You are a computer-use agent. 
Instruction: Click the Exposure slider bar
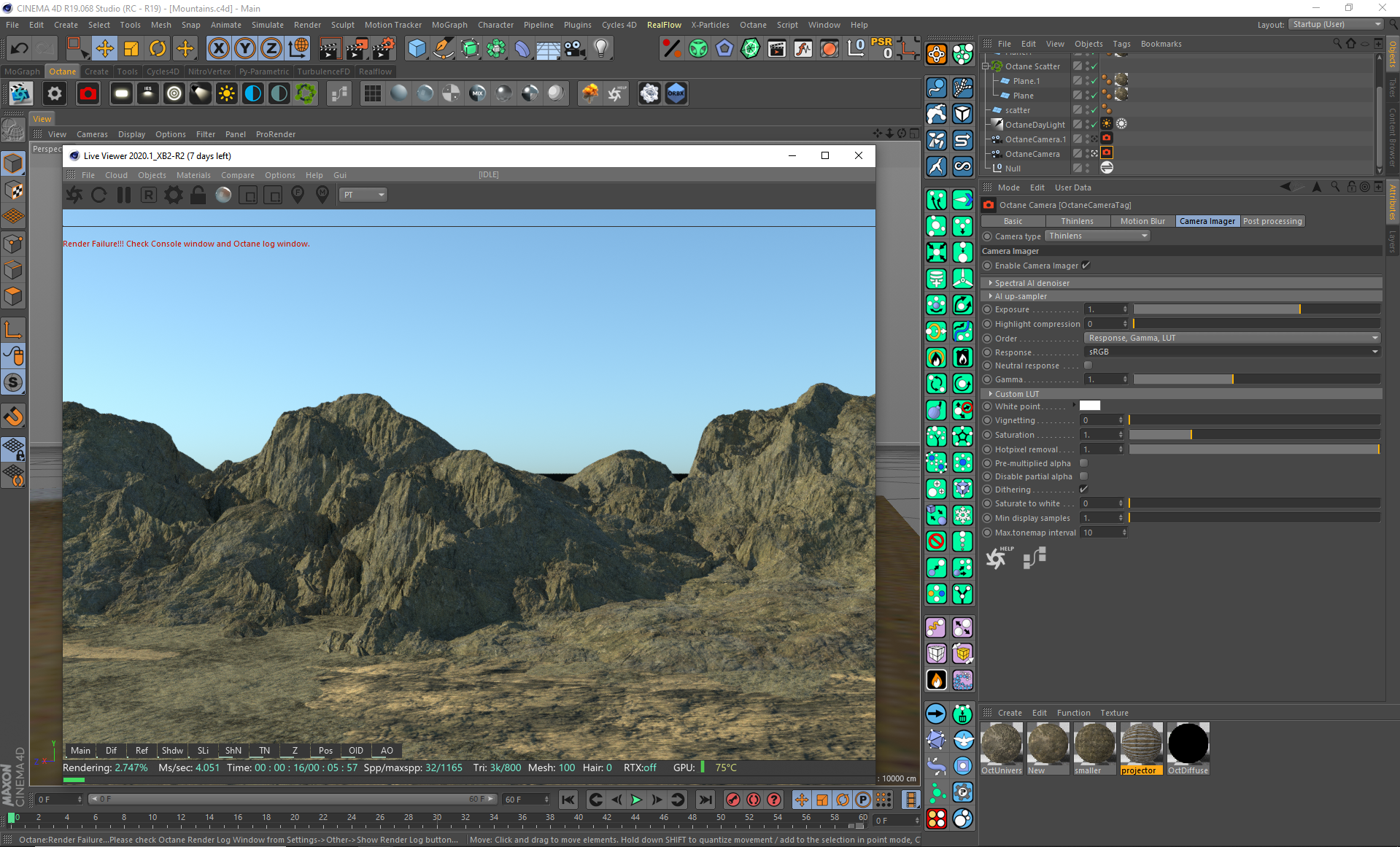coord(1256,309)
